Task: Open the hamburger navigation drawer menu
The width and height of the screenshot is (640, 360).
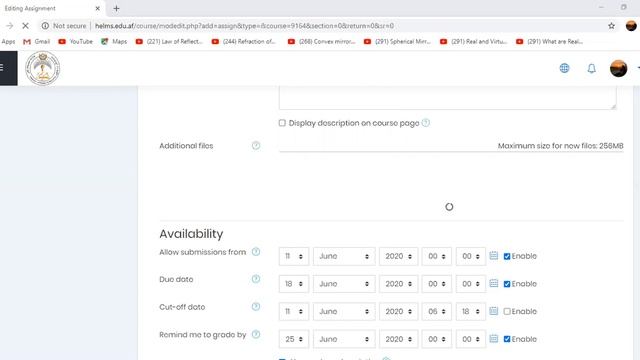Action: click(x=3, y=68)
